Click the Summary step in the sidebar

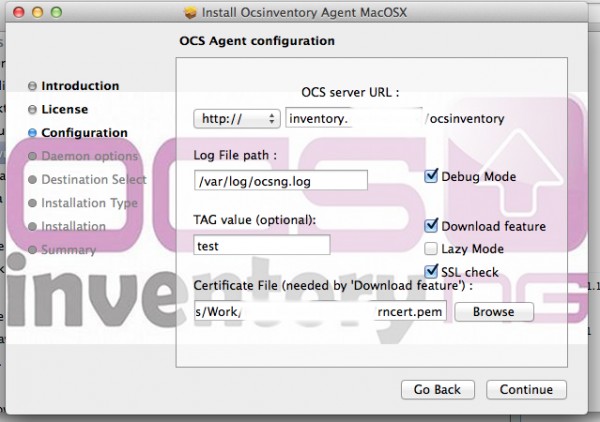[68, 250]
